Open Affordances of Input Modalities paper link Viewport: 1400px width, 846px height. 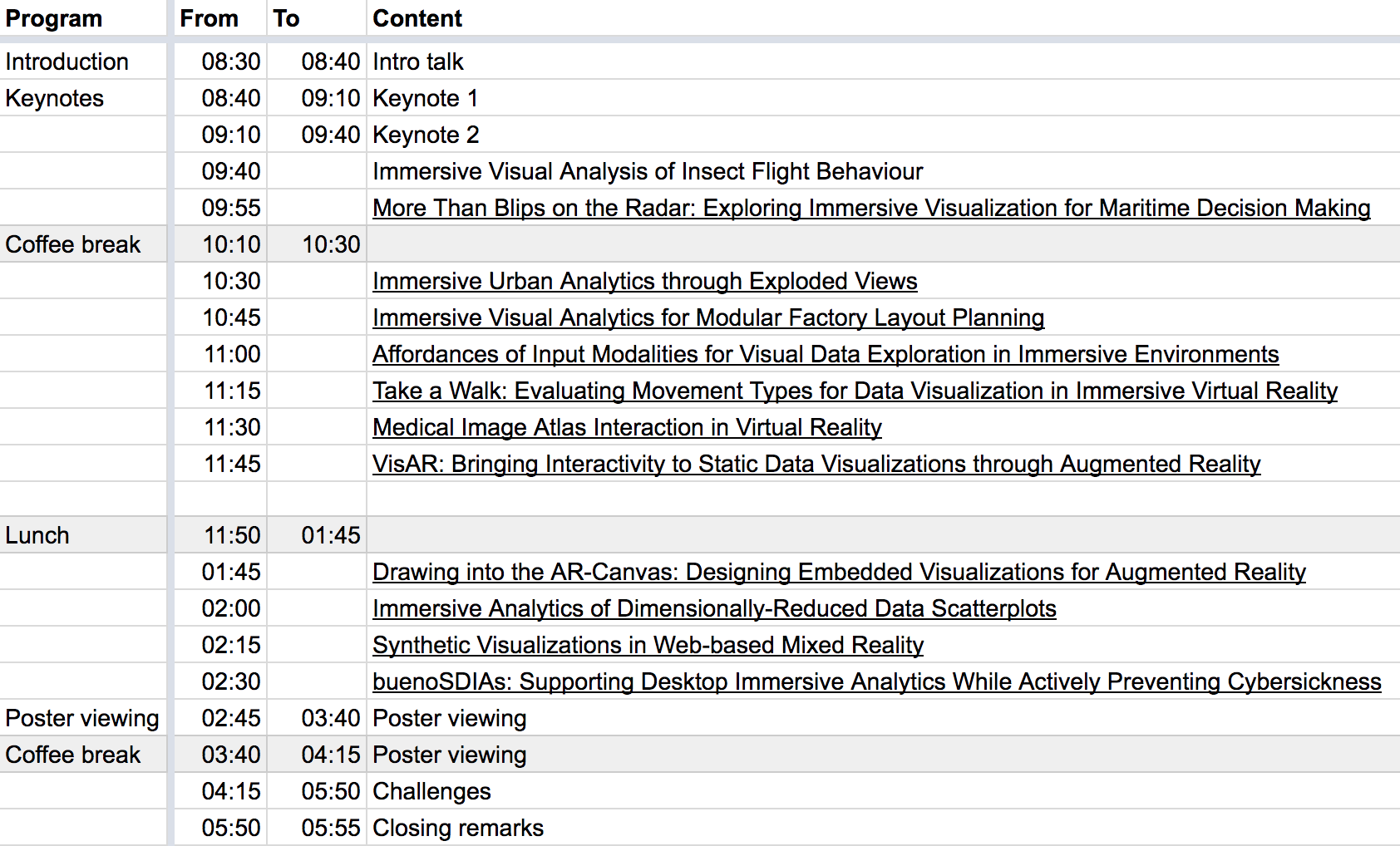coord(826,354)
